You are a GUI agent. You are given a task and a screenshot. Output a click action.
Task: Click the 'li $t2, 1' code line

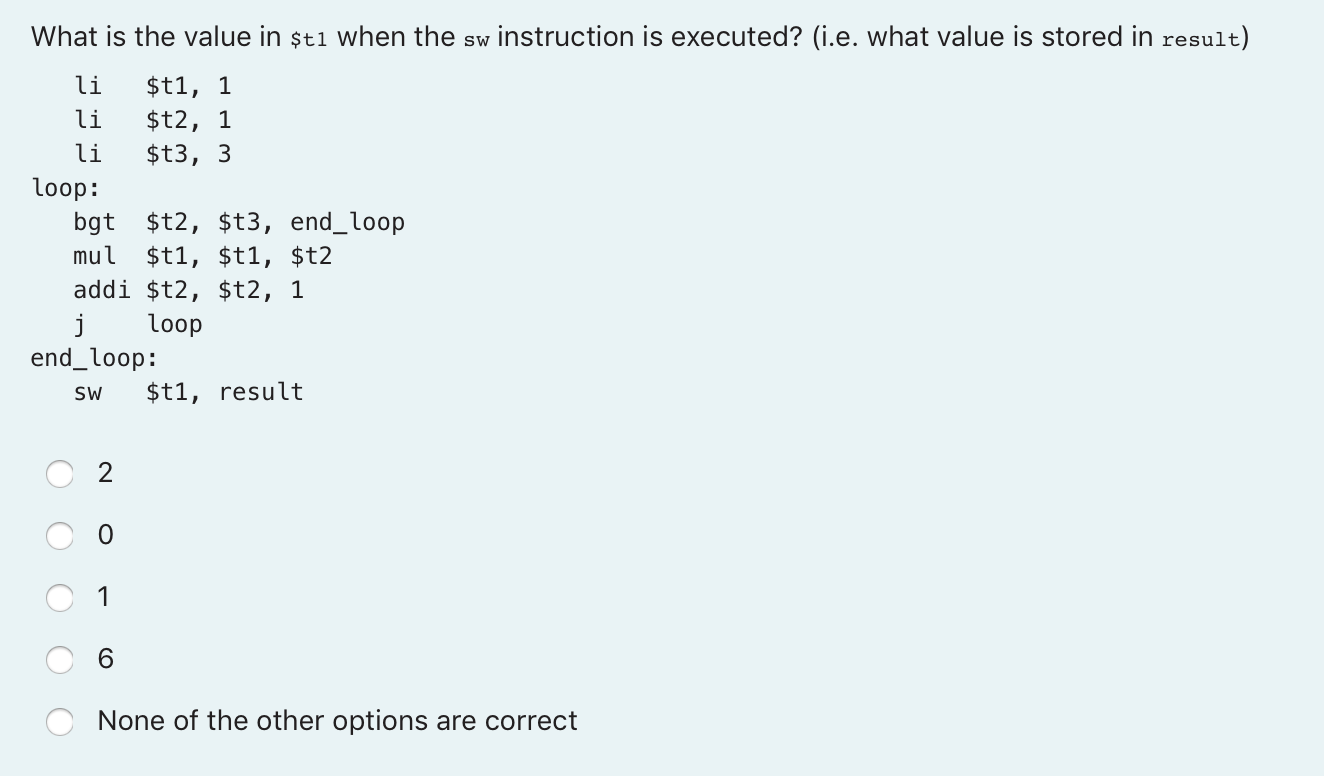(x=153, y=120)
